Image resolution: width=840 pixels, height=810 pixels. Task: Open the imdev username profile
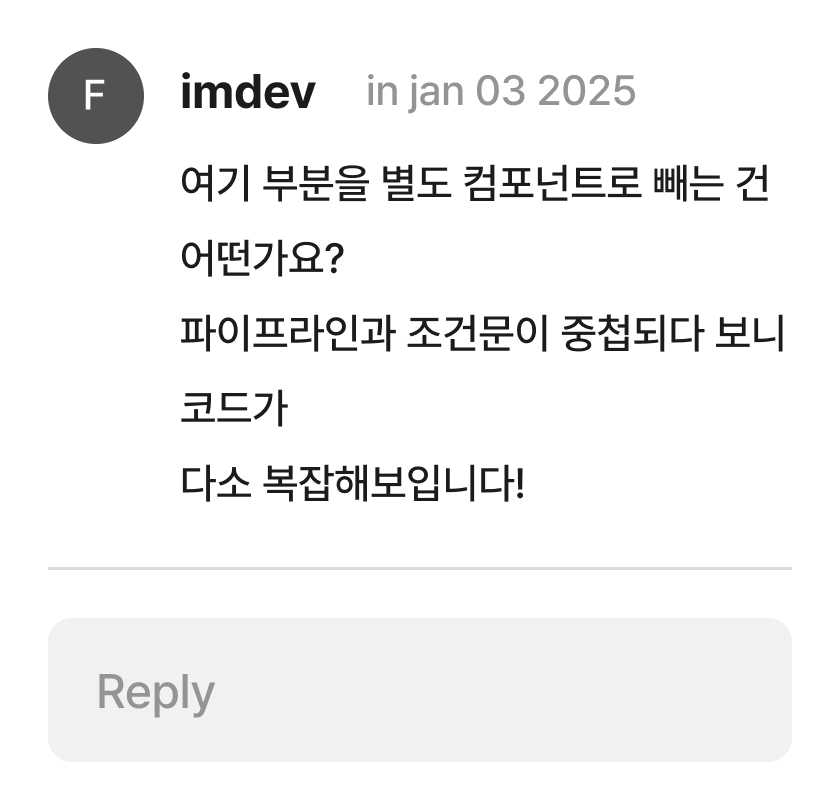[248, 93]
